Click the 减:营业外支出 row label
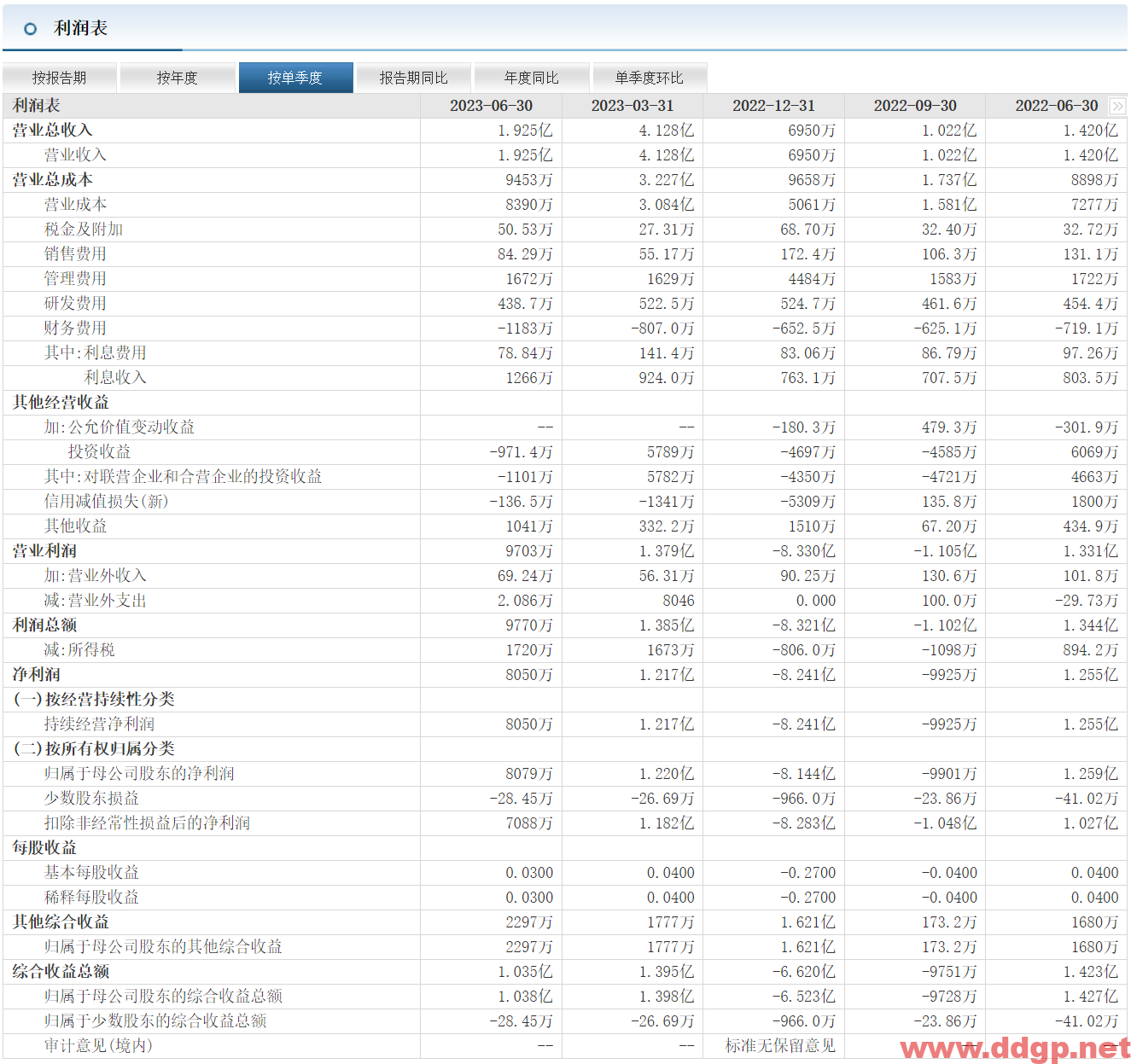The height and width of the screenshot is (1064, 1131). click(96, 601)
